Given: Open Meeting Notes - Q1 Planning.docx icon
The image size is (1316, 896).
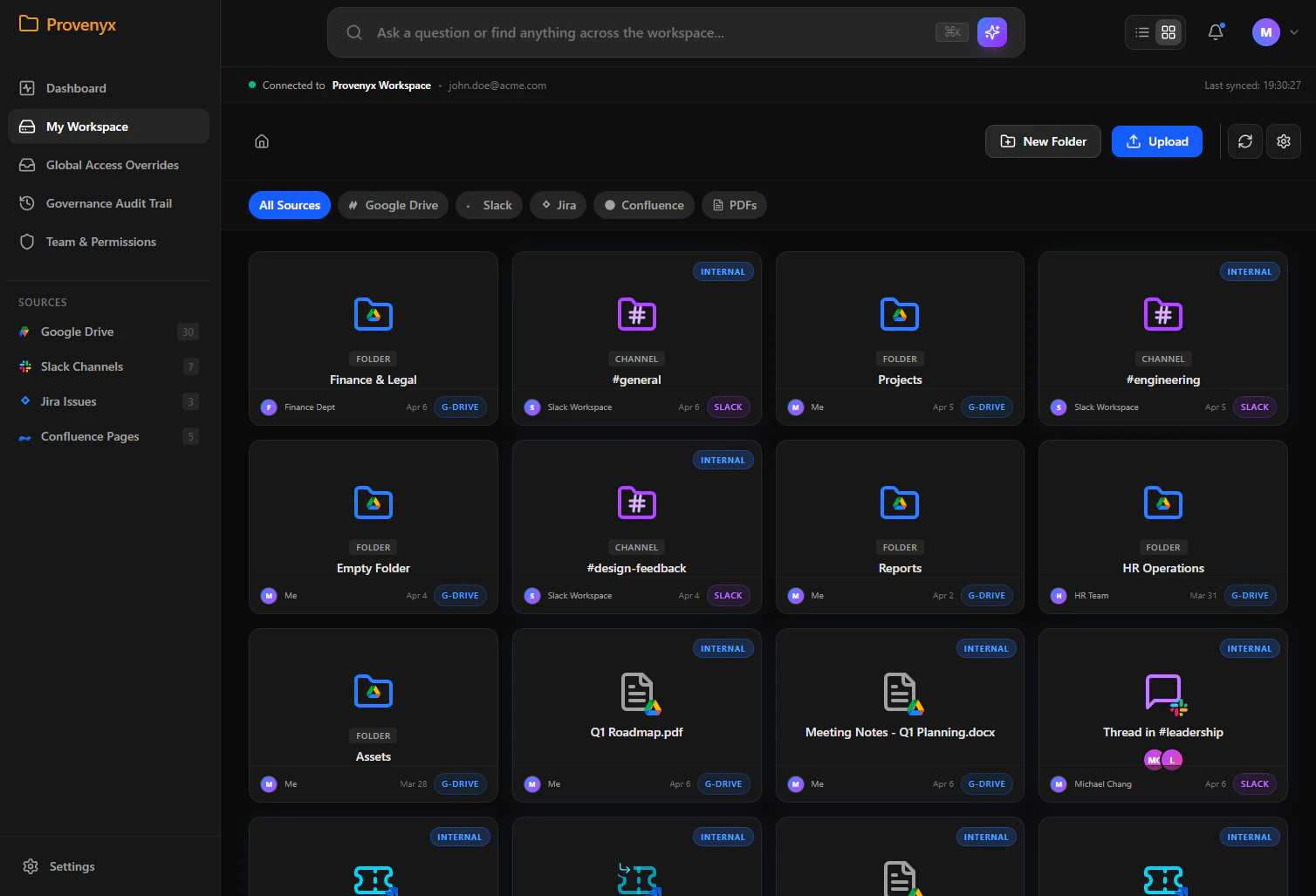Looking at the screenshot, I should [902, 694].
